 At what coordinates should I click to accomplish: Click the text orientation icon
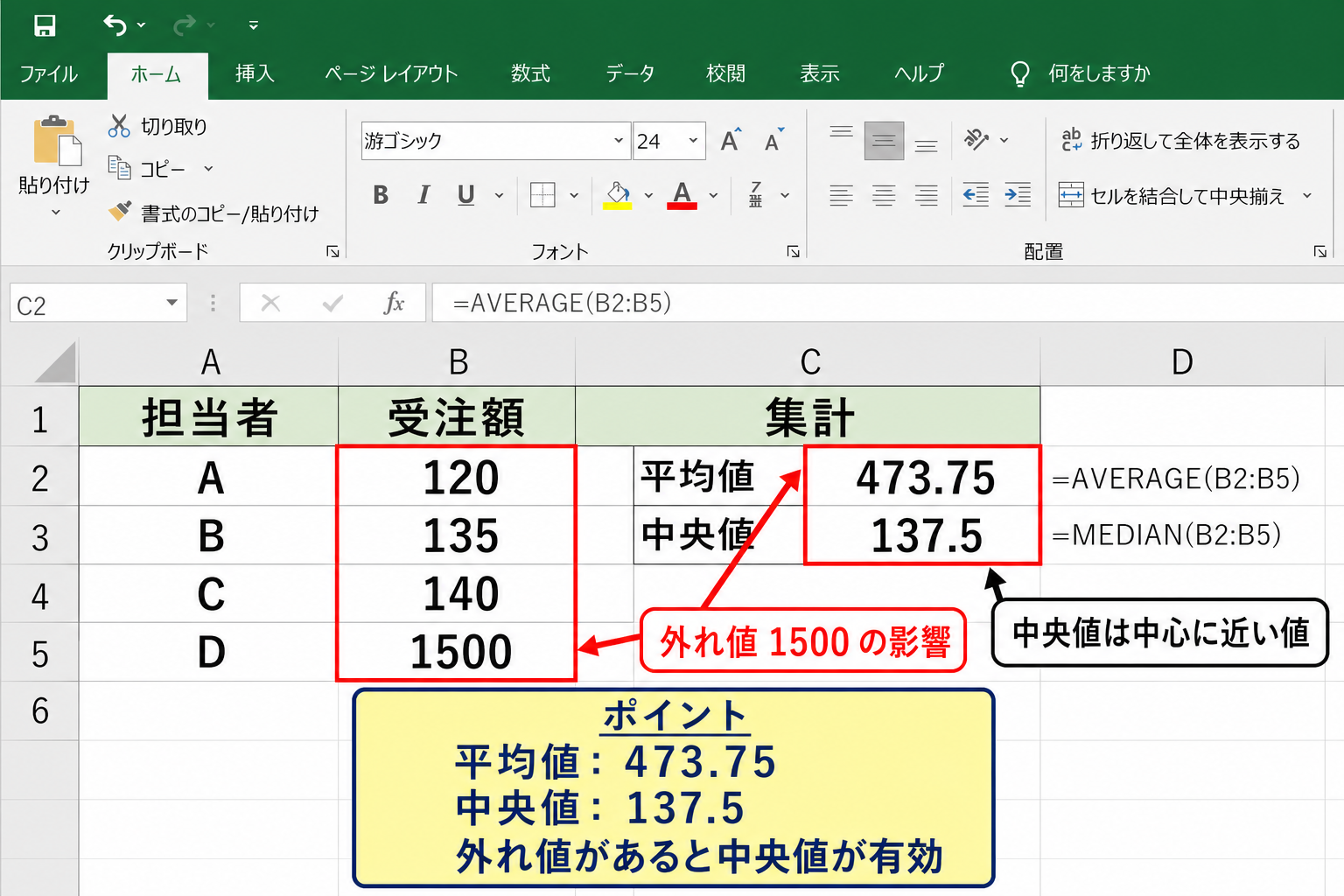(x=976, y=140)
